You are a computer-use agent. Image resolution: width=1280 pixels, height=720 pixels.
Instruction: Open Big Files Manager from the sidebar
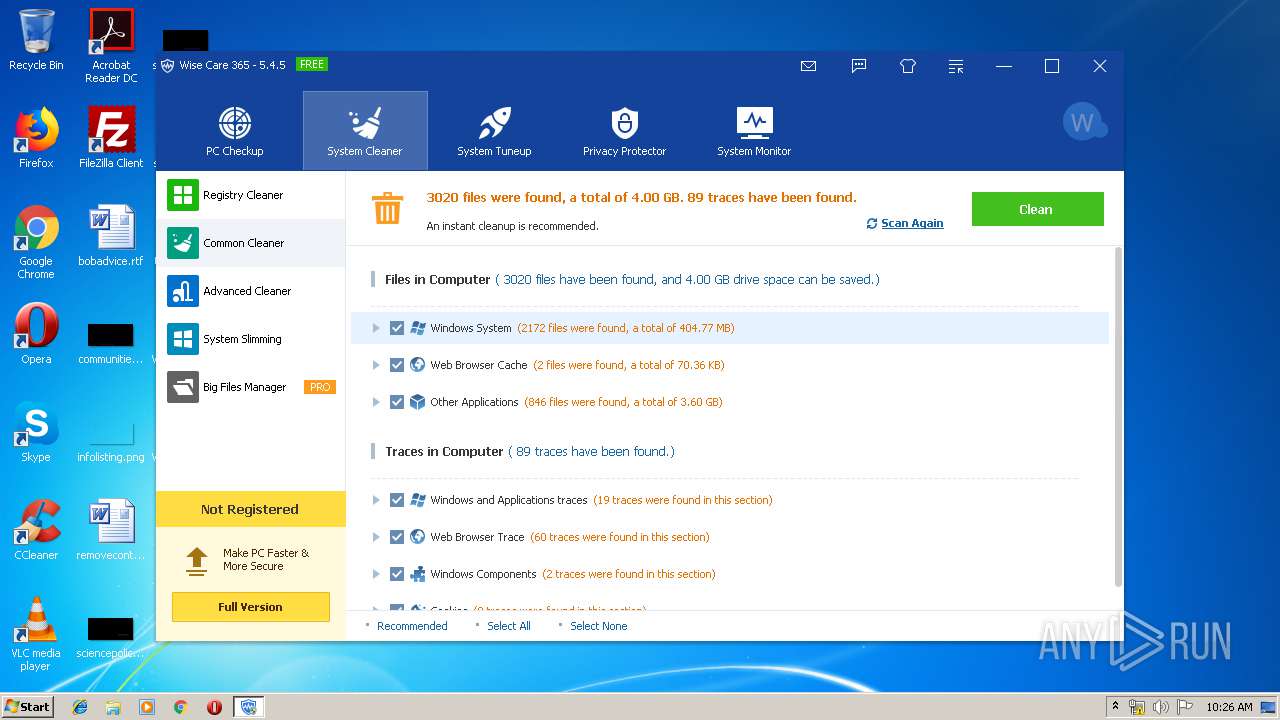(x=251, y=387)
